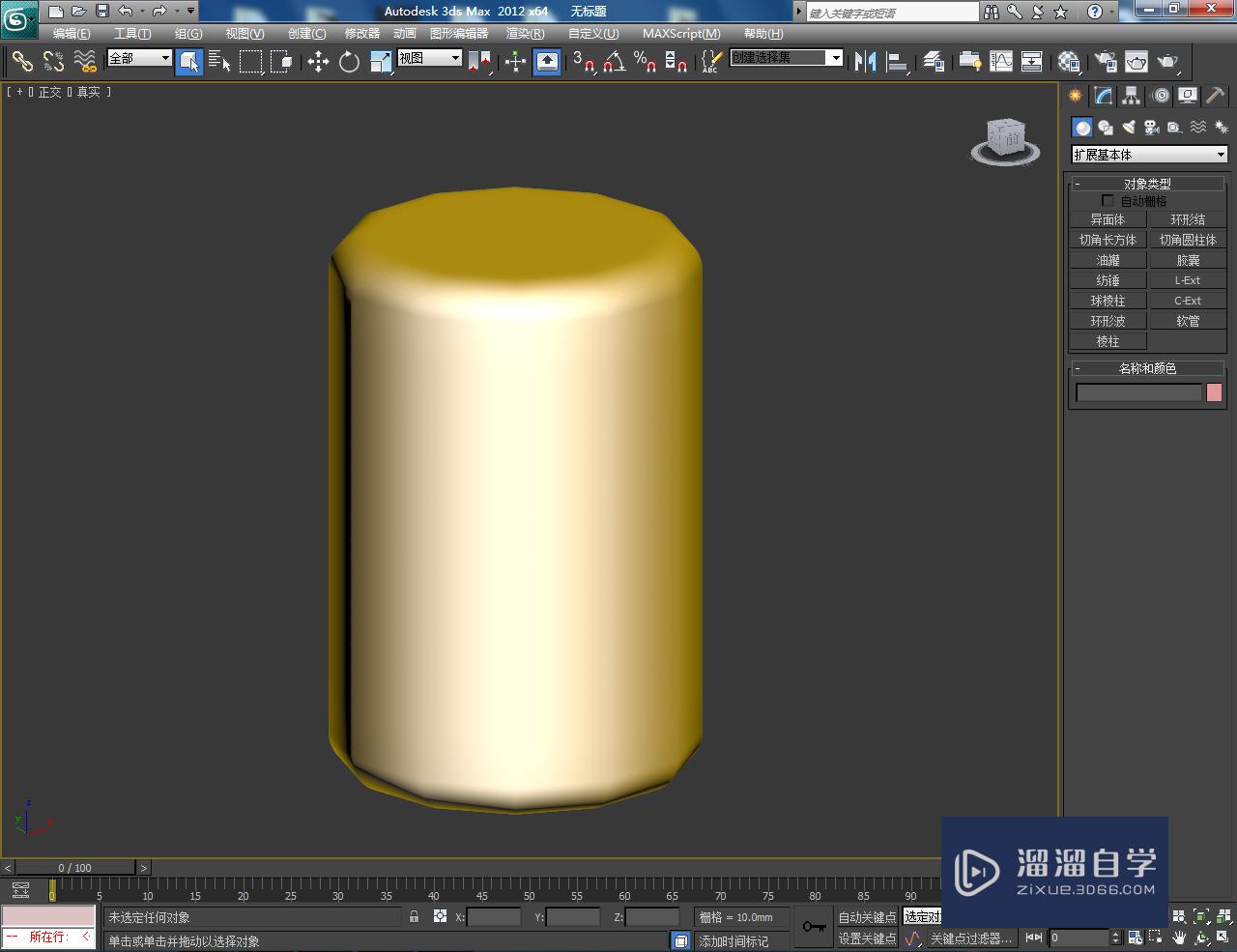Toggle 设置关键点 set key mode
Viewport: 1237px width, 952px height.
[867, 938]
